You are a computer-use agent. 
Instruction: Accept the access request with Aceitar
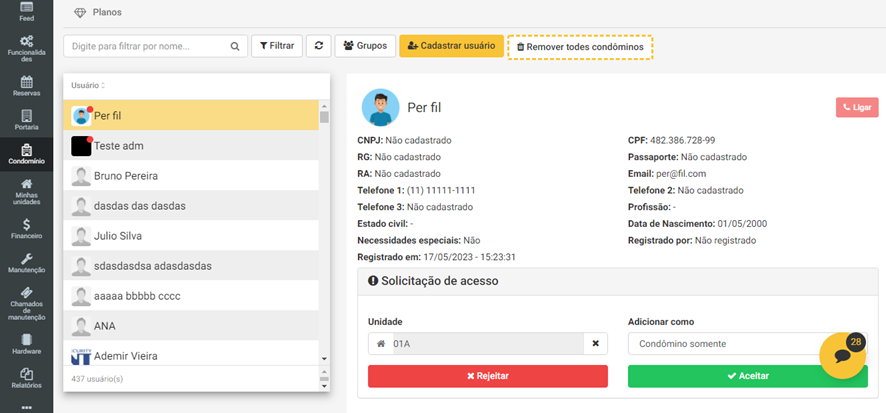(748, 376)
